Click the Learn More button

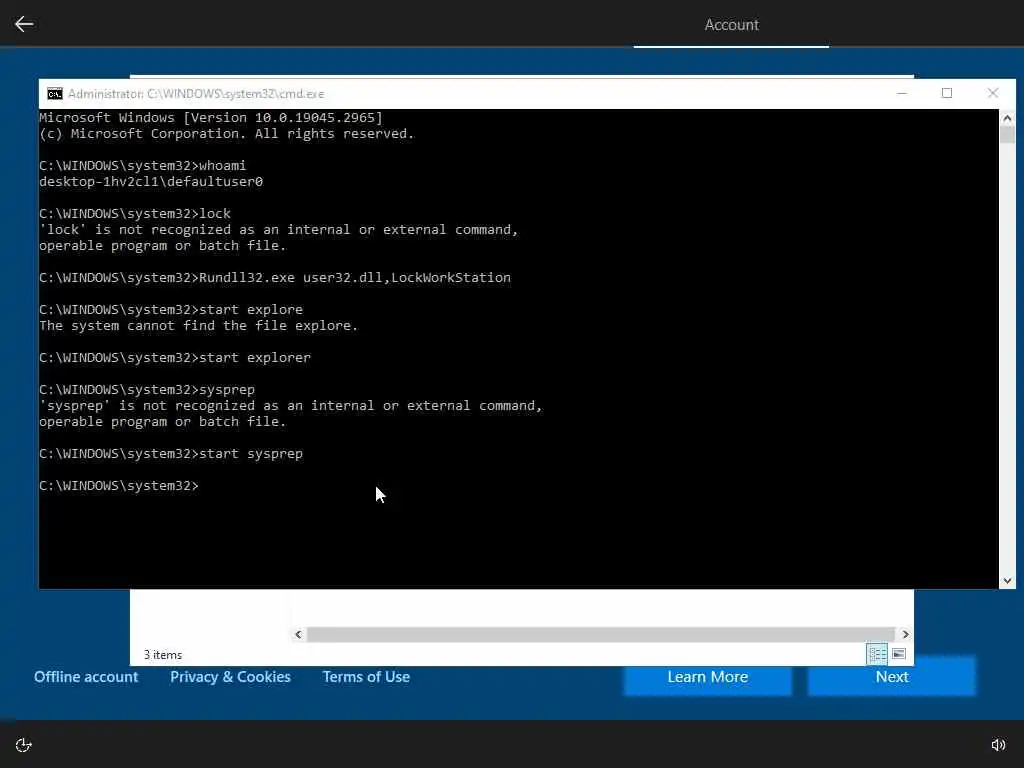coord(708,677)
